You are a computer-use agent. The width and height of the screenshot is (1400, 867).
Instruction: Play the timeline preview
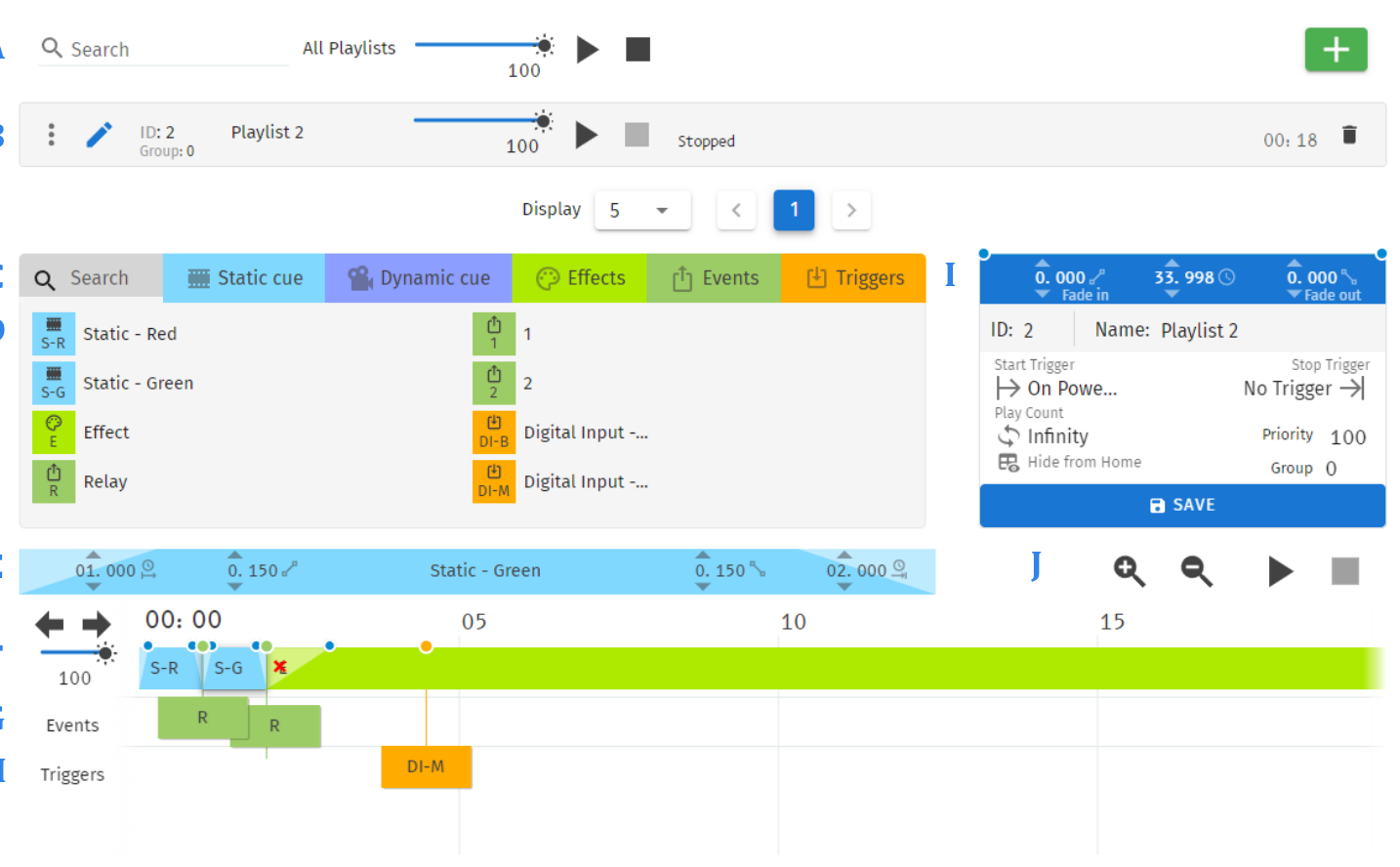tap(1280, 571)
